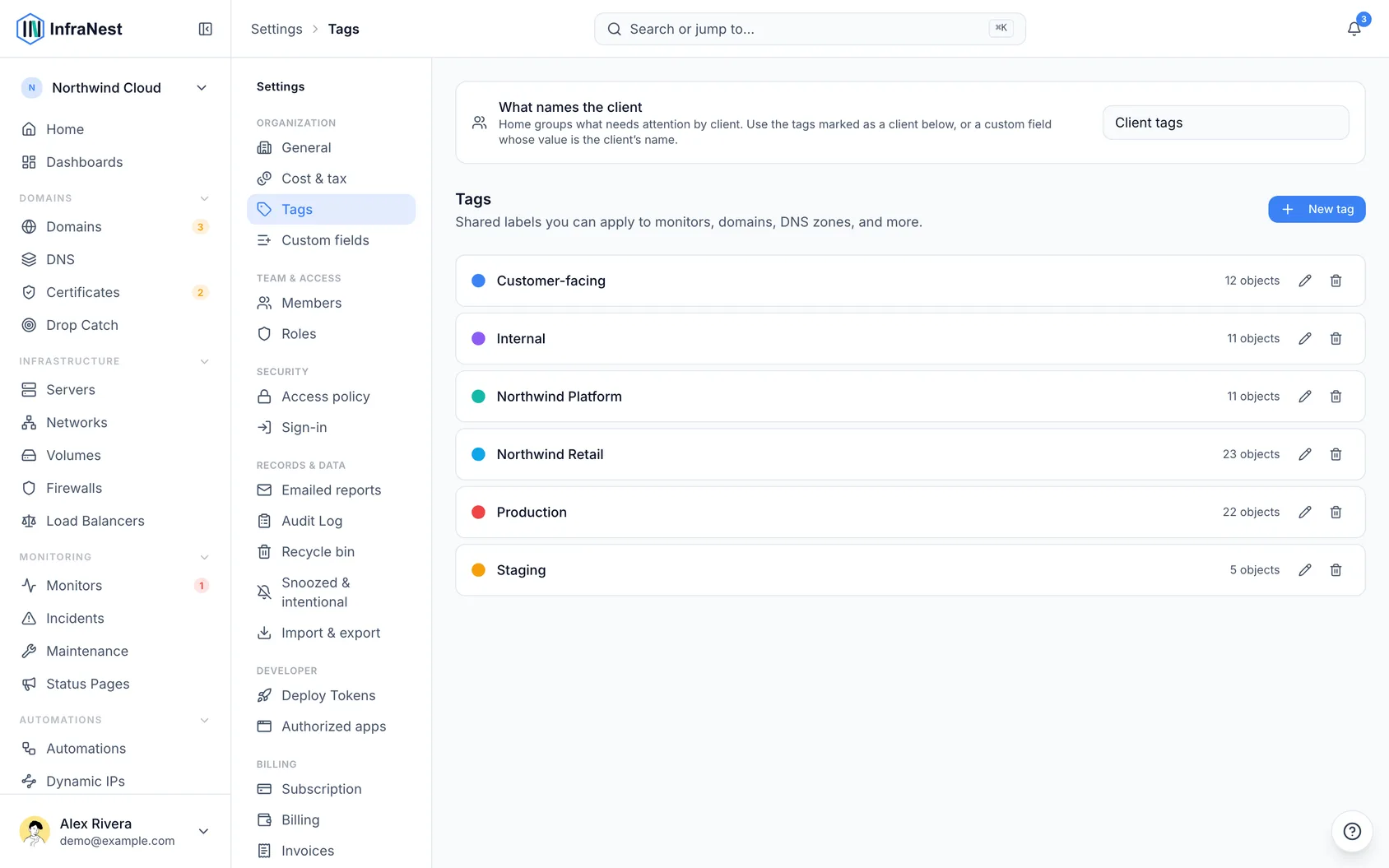Screen dimensions: 1389x868
Task: Focus the Search or jump to field
Action: coord(810,29)
